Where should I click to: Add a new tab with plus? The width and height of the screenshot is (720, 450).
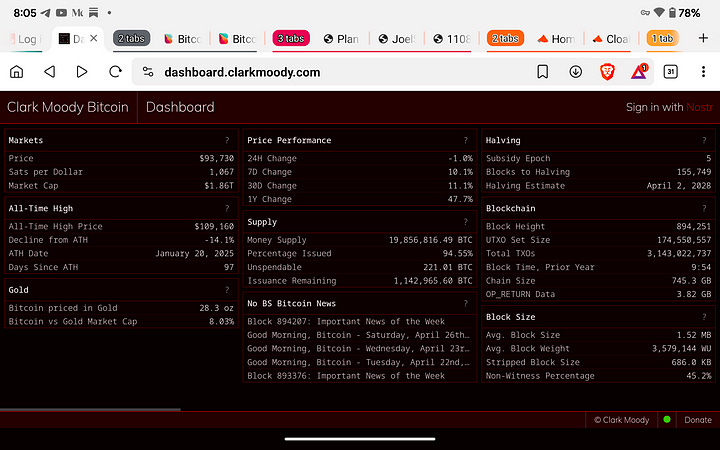tap(703, 38)
